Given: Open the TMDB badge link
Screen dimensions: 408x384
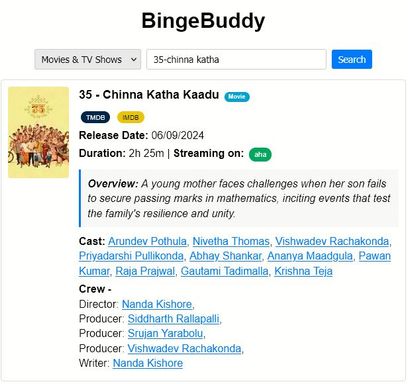Looking at the screenshot, I should (x=95, y=117).
